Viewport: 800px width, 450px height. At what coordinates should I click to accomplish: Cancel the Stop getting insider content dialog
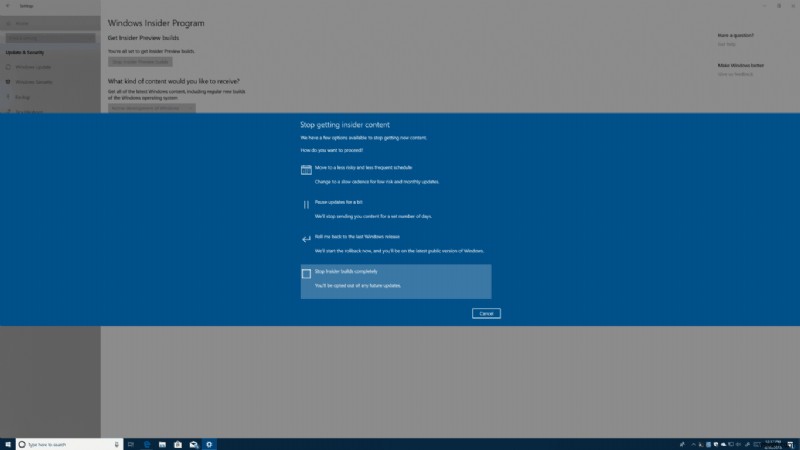click(486, 313)
